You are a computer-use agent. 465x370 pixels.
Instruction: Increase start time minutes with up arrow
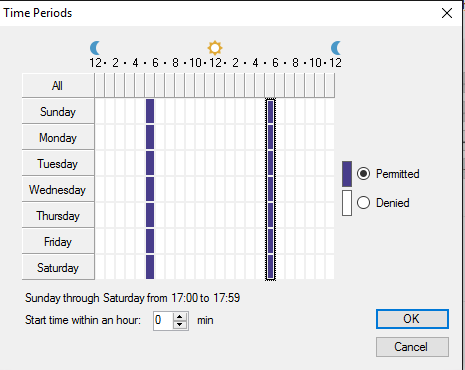[180, 317]
